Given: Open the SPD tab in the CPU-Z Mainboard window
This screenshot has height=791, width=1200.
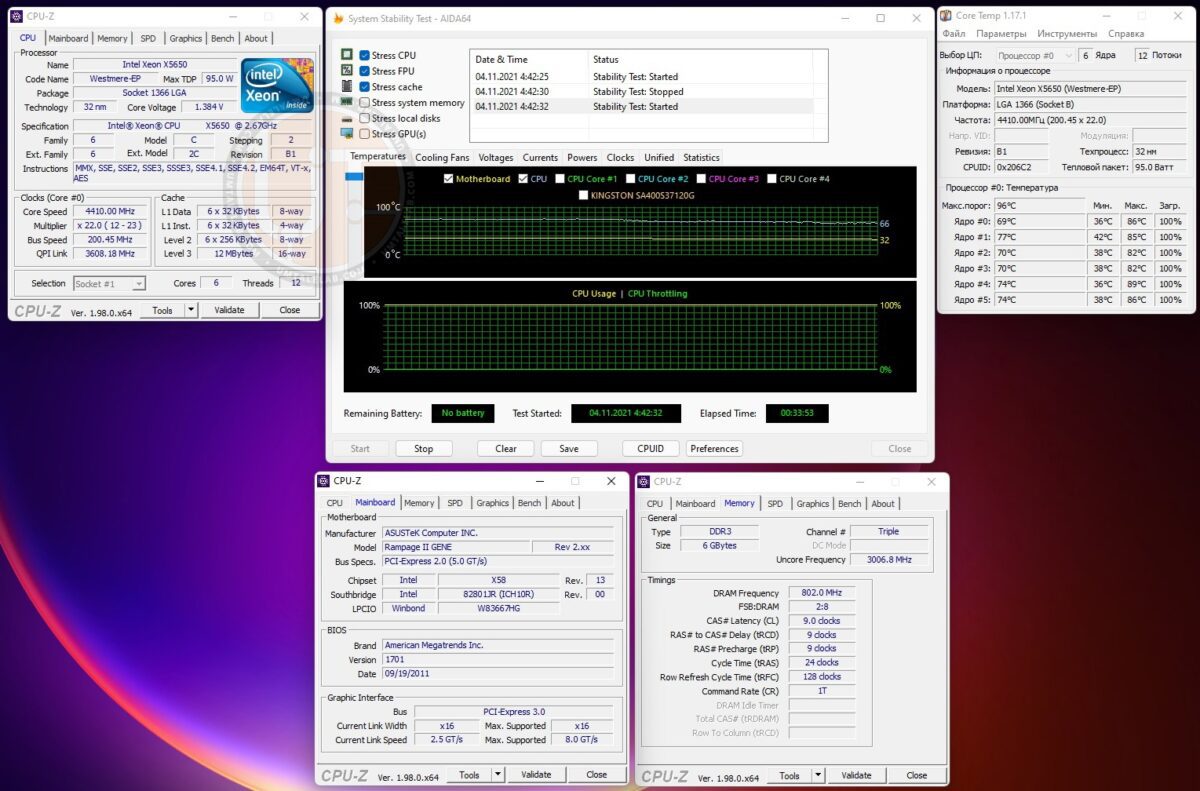Looking at the screenshot, I should (x=455, y=503).
